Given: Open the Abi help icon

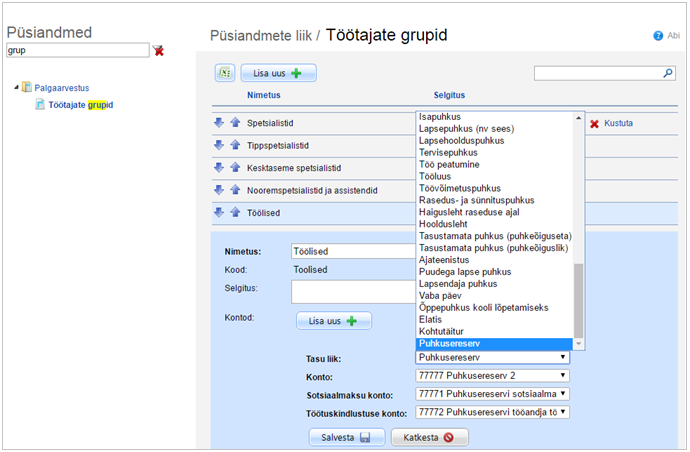Looking at the screenshot, I should 658,36.
